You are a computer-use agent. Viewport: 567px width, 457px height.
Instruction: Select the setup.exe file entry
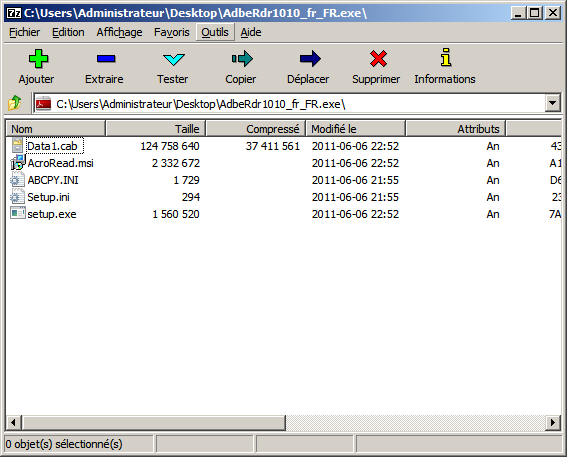pyautogui.click(x=52, y=214)
